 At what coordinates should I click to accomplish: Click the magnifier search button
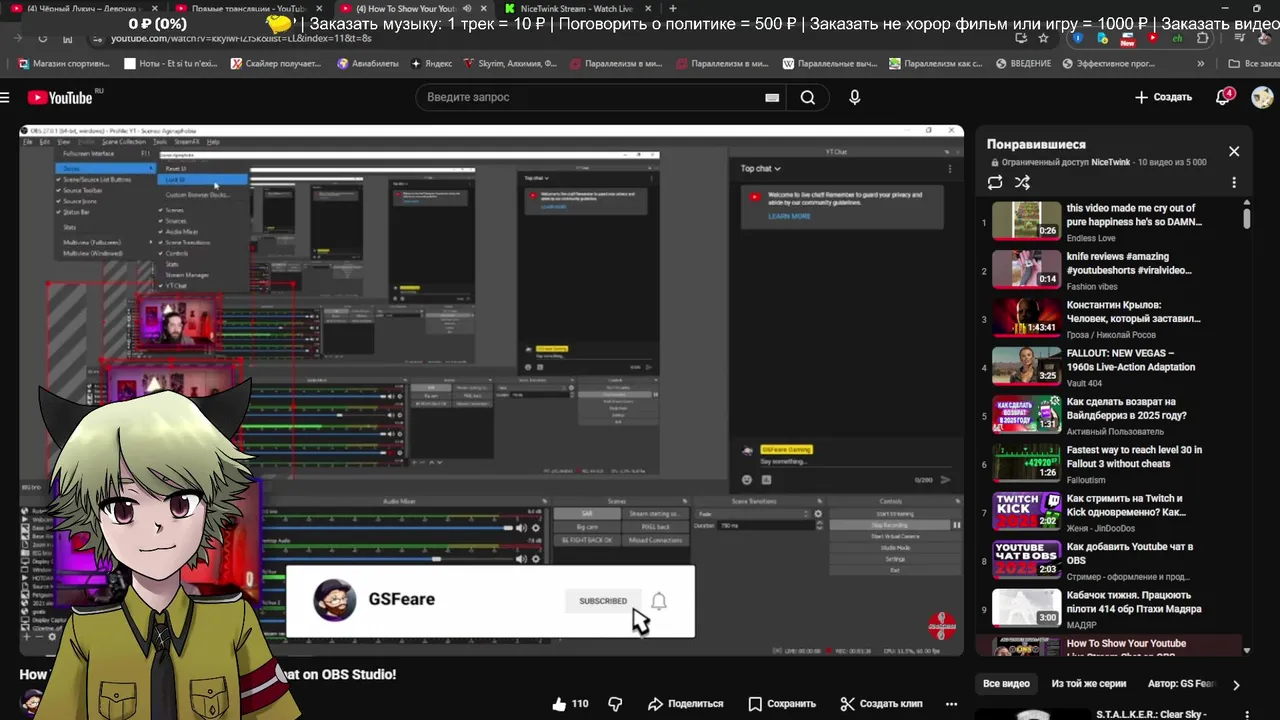[x=808, y=97]
